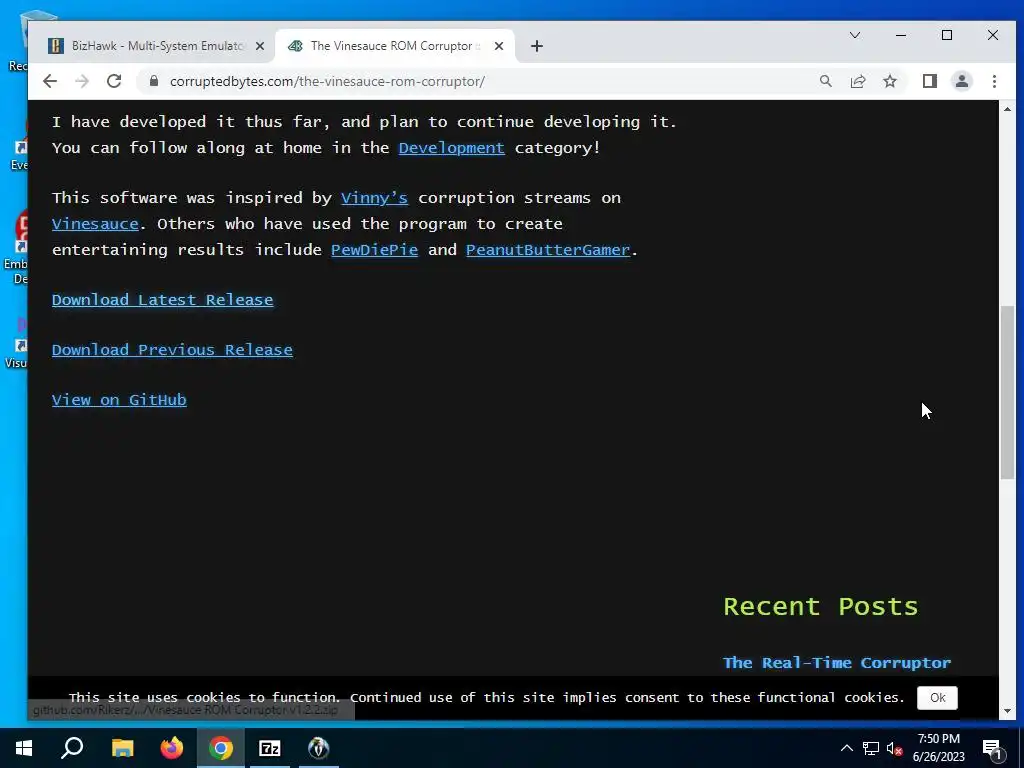Click the Recent Posts heading
The width and height of the screenshot is (1024, 768).
(x=820, y=607)
